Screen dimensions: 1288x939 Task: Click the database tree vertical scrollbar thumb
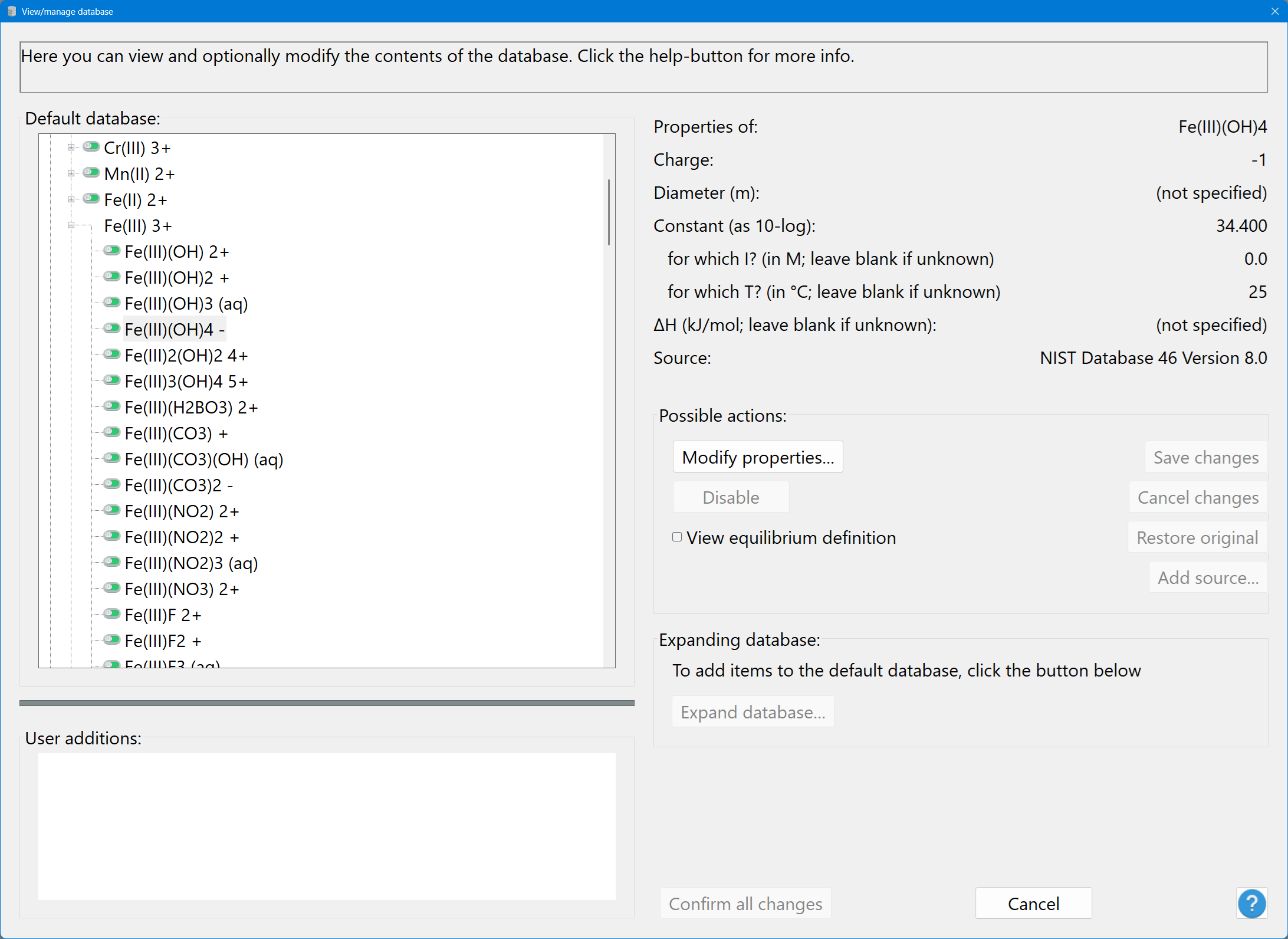pyautogui.click(x=609, y=212)
